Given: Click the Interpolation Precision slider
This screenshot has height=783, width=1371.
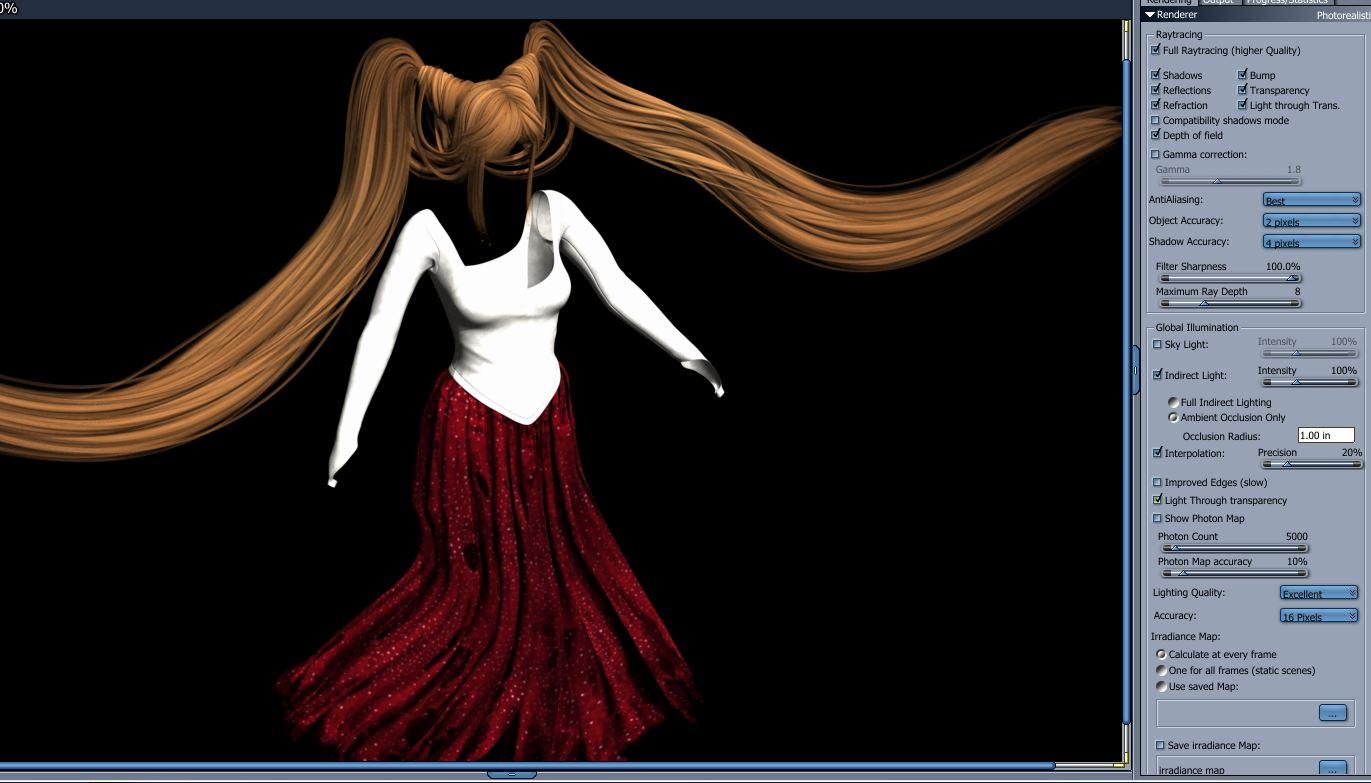Looking at the screenshot, I should 1310,464.
